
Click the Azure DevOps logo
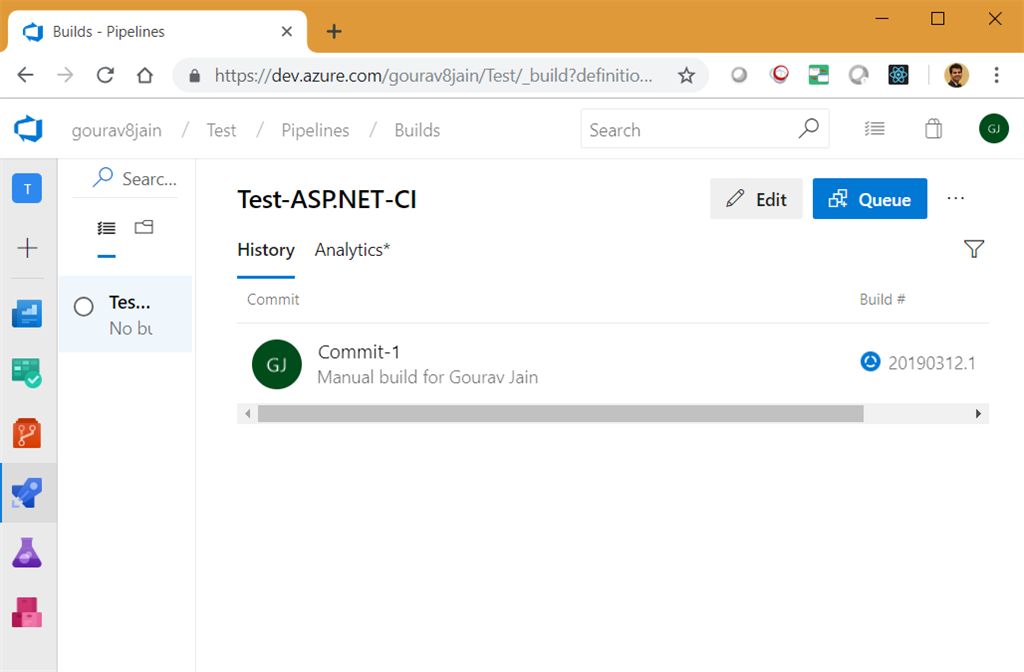tap(28, 130)
